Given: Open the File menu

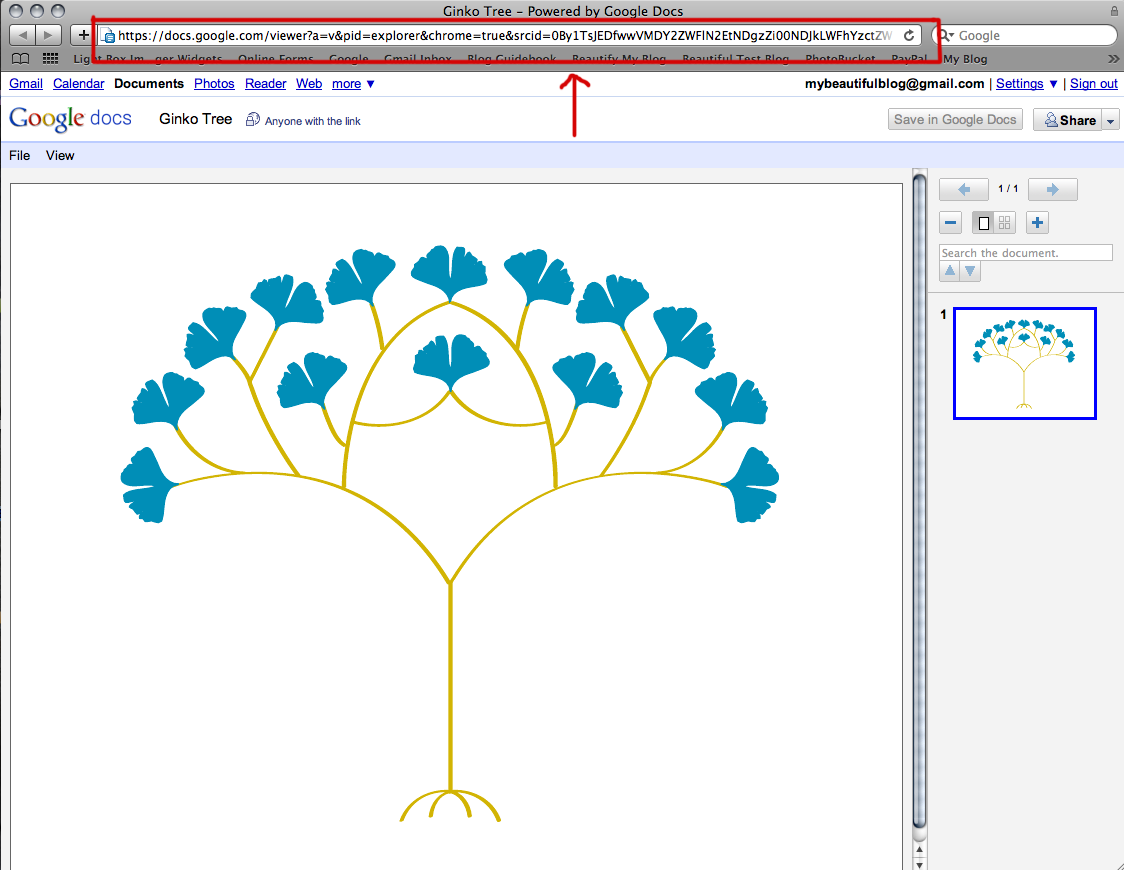Looking at the screenshot, I should pos(18,155).
